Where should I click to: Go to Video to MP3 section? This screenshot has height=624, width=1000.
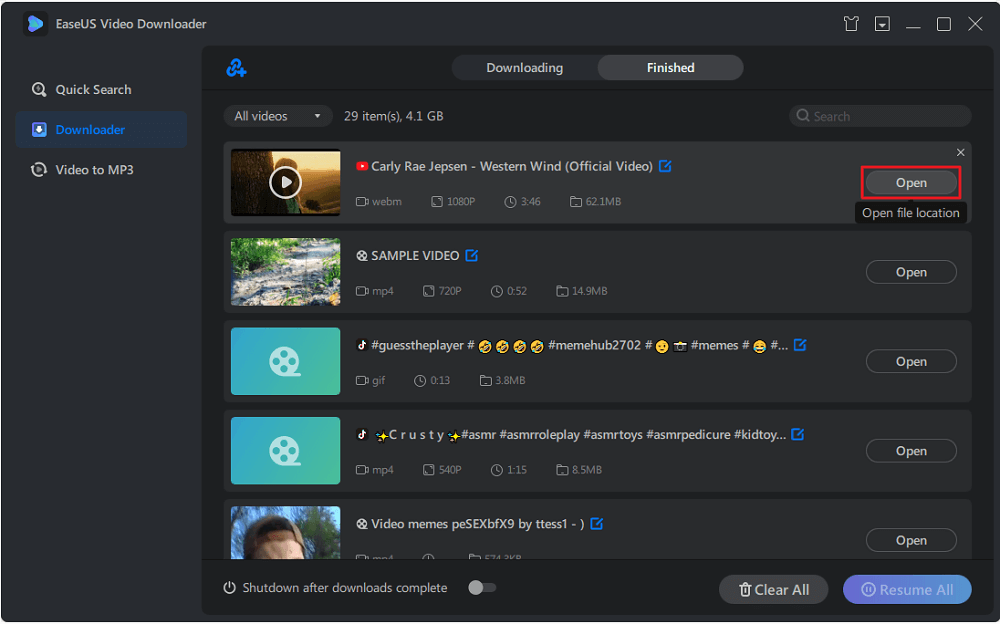(94, 170)
